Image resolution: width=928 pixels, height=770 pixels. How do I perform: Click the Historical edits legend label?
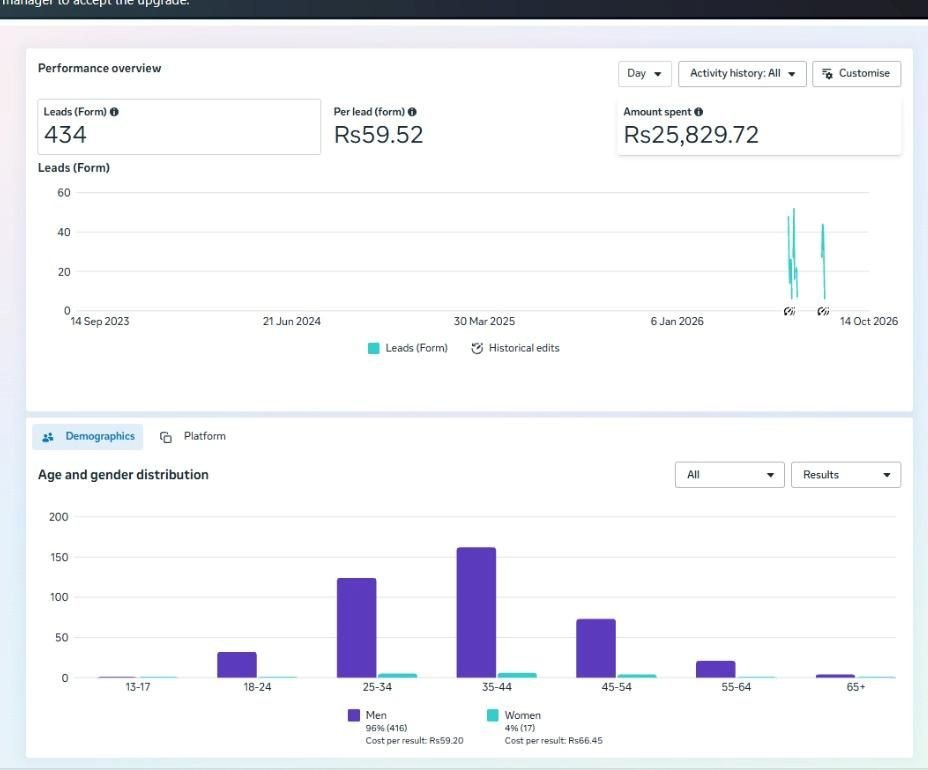coord(524,348)
